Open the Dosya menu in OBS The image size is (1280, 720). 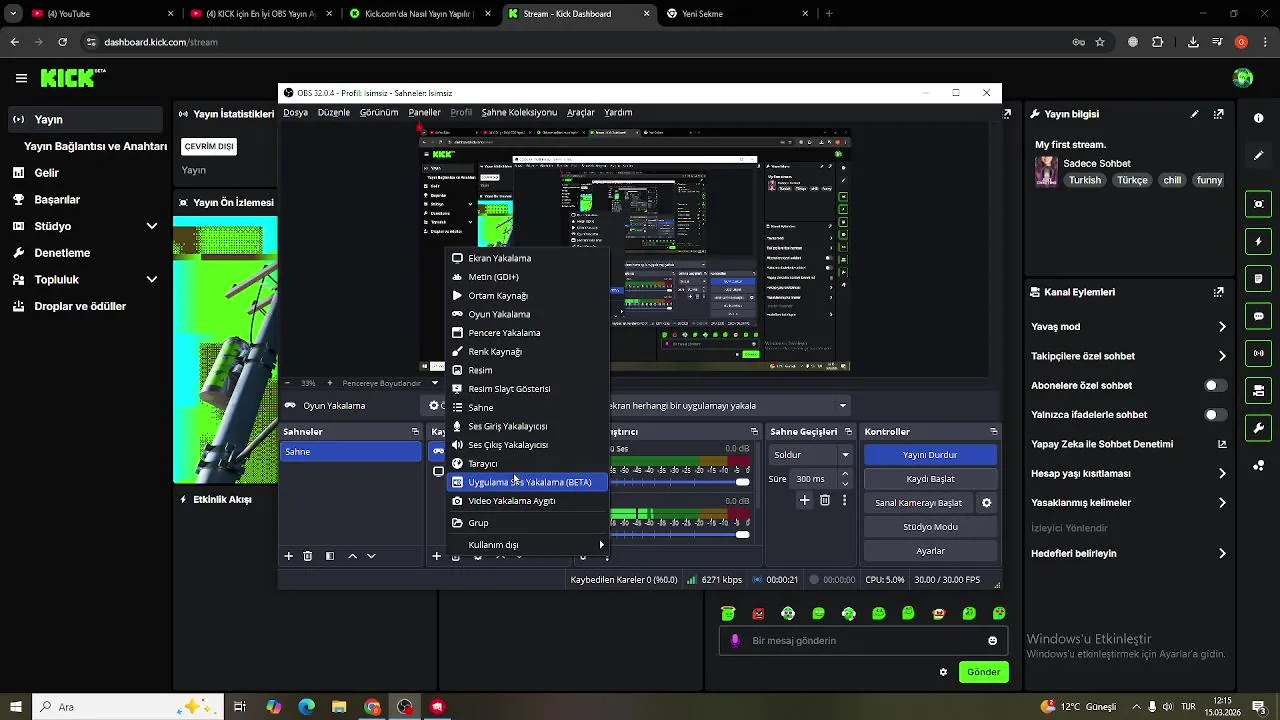tap(295, 113)
